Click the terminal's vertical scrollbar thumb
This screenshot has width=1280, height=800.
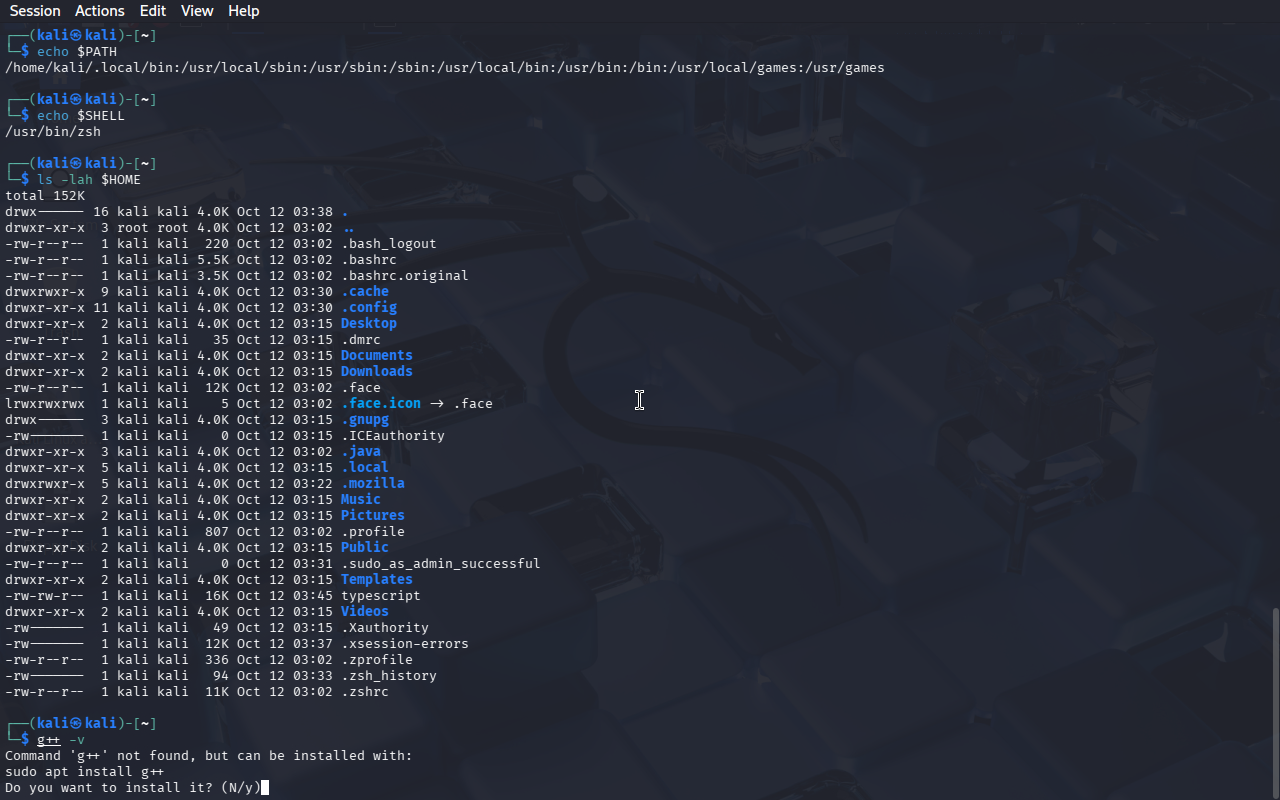click(1274, 700)
